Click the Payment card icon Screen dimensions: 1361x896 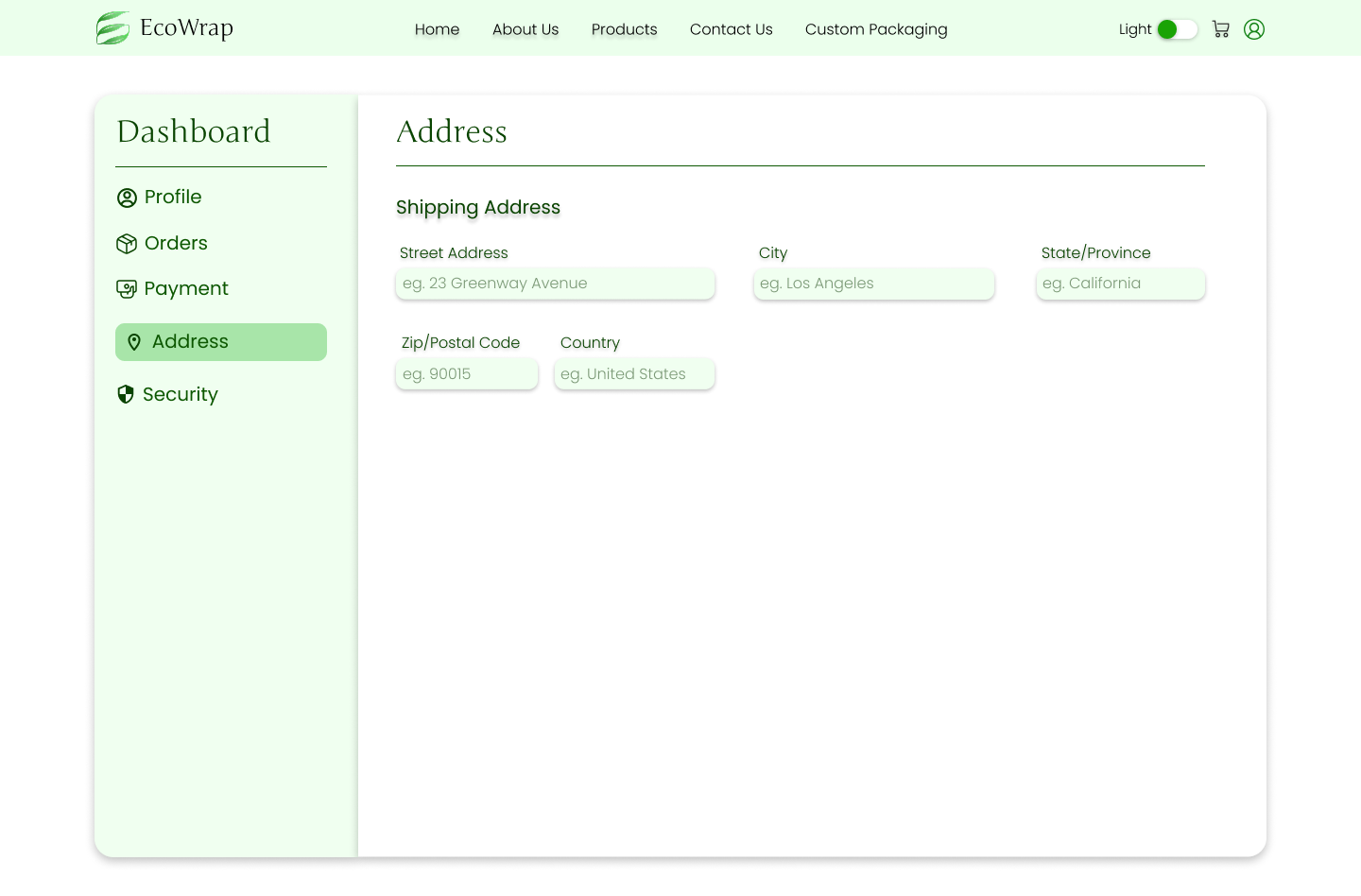pos(127,289)
